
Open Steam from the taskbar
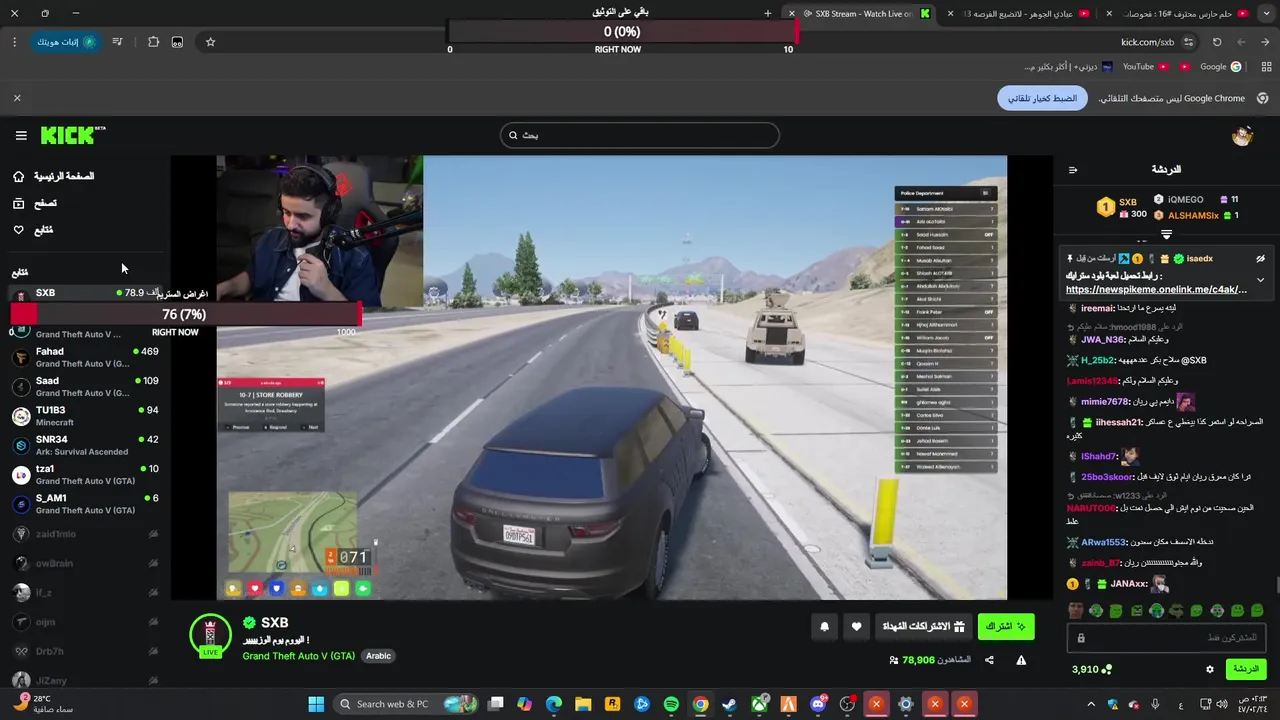(730, 704)
